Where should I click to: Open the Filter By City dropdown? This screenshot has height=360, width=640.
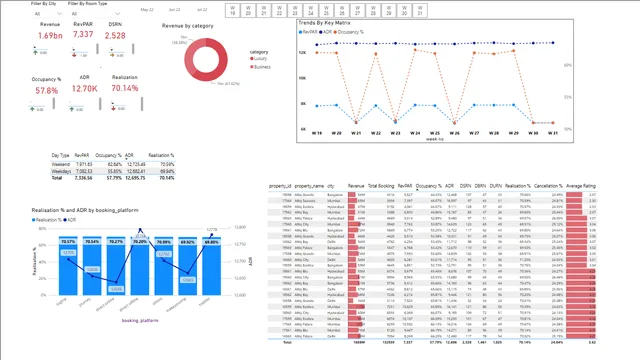coord(47,14)
